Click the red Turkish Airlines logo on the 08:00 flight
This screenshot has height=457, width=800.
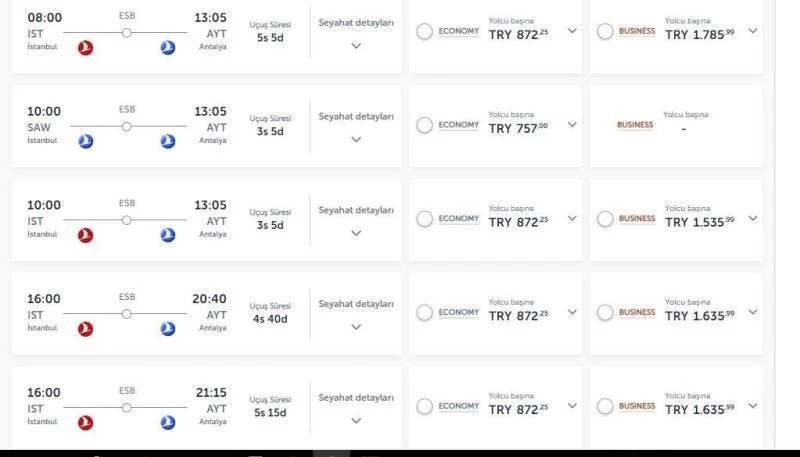(x=85, y=48)
